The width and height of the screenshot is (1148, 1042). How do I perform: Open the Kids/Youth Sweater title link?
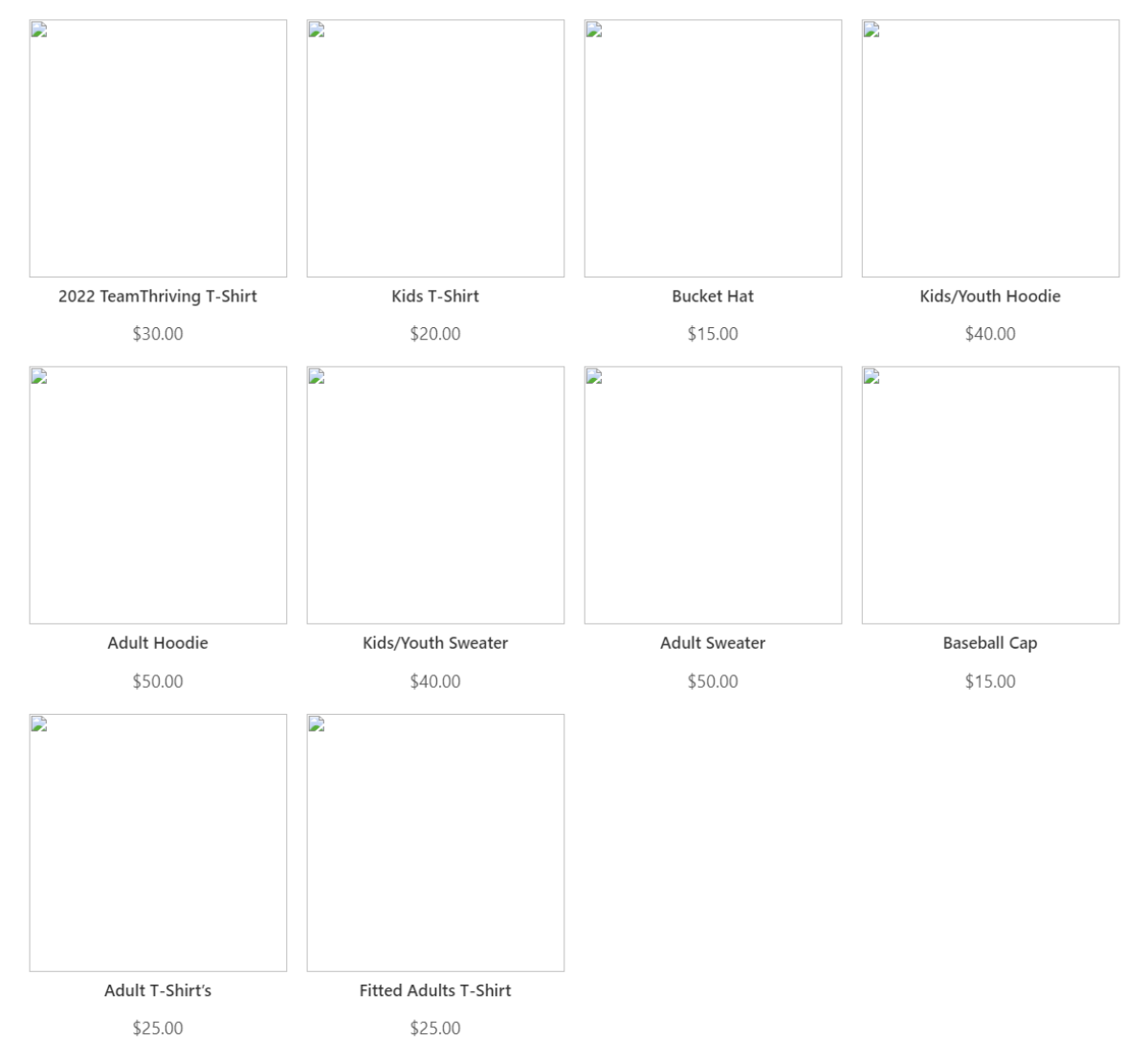[x=435, y=643]
